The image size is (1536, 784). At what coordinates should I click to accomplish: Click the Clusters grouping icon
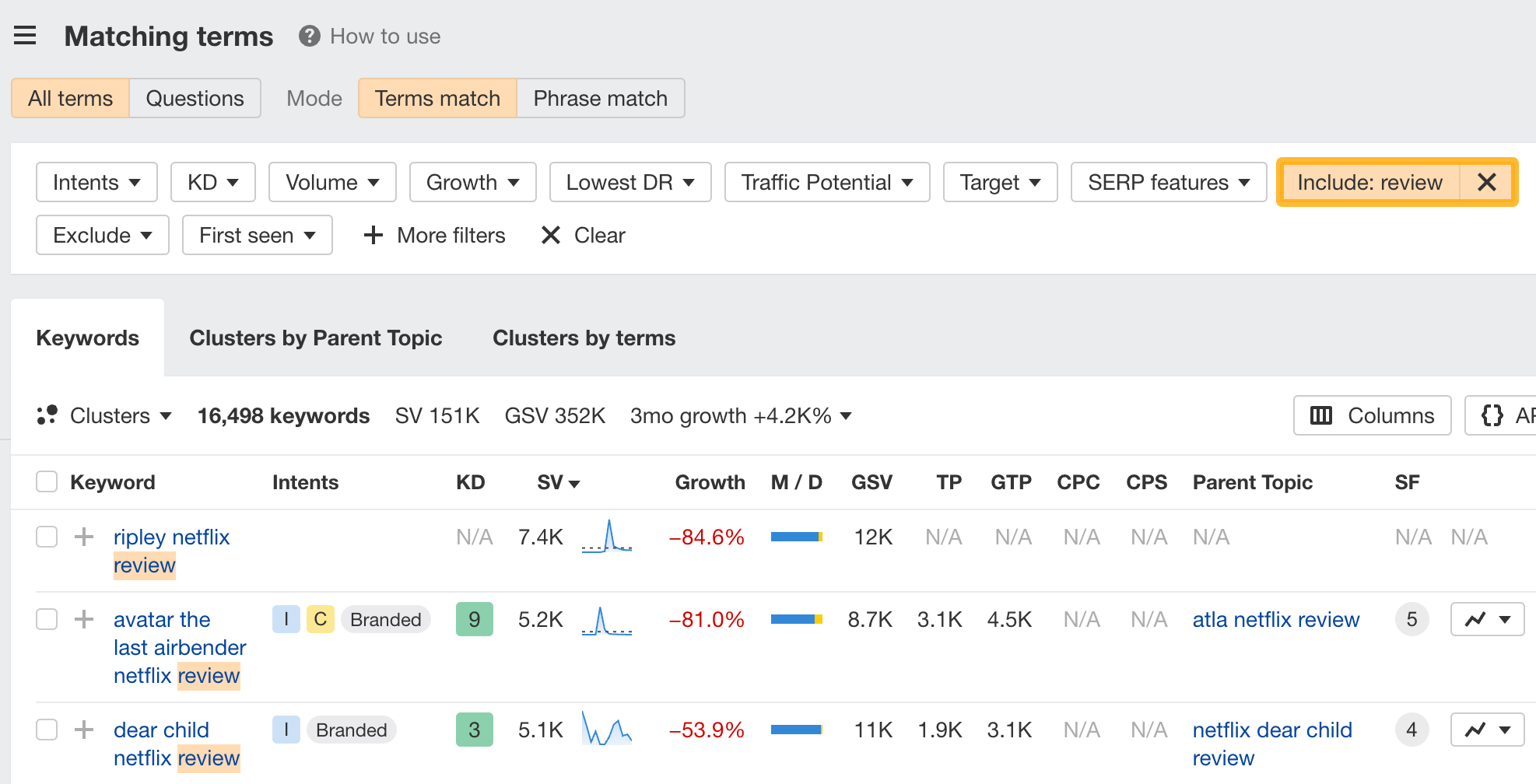click(47, 415)
